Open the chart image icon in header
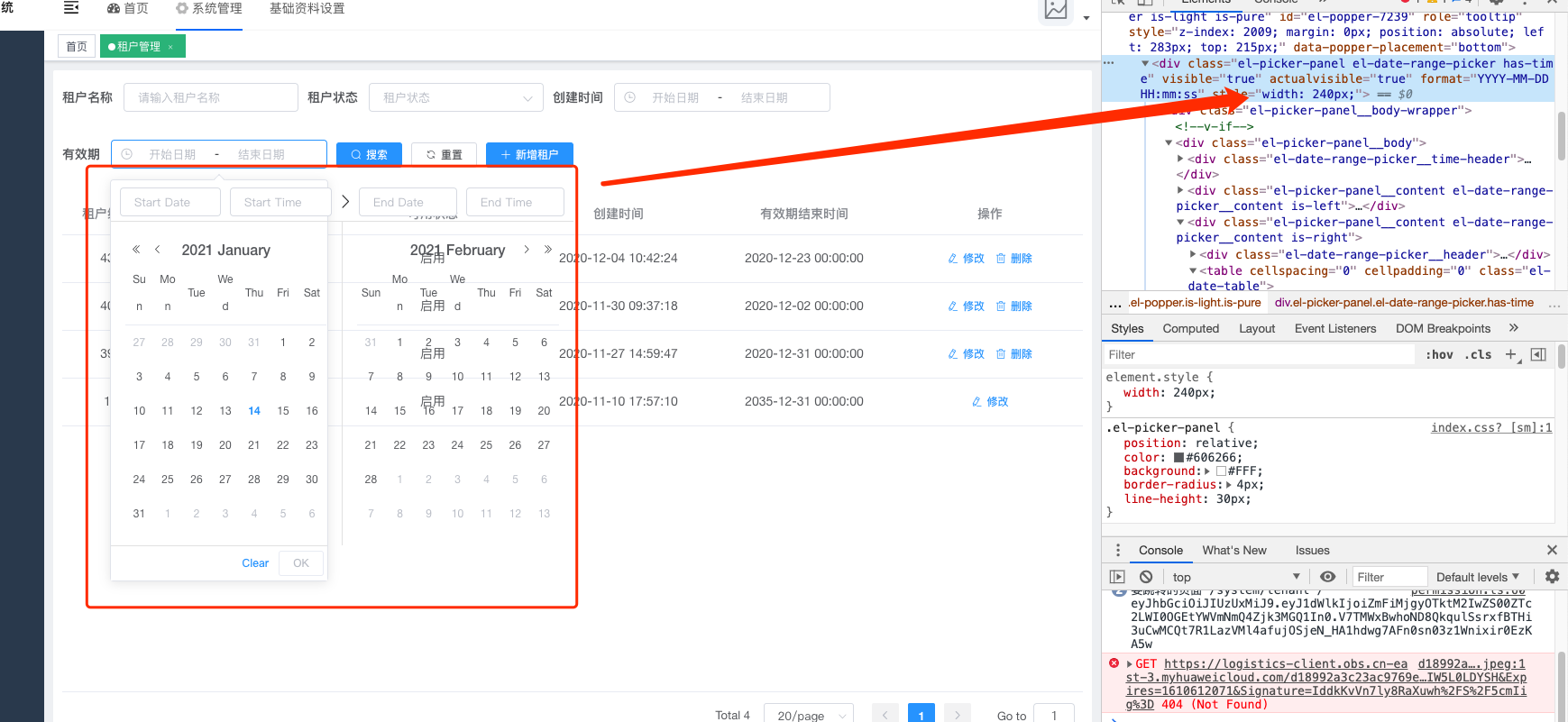Viewport: 1568px width, 722px height. pyautogui.click(x=1056, y=10)
